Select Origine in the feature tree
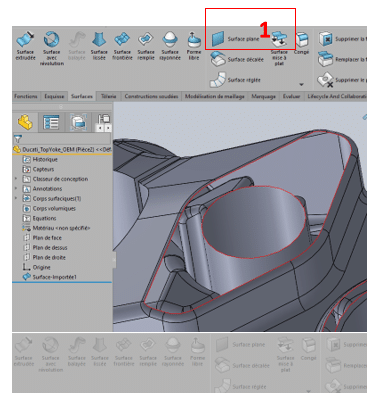374x393 pixels. point(36,267)
